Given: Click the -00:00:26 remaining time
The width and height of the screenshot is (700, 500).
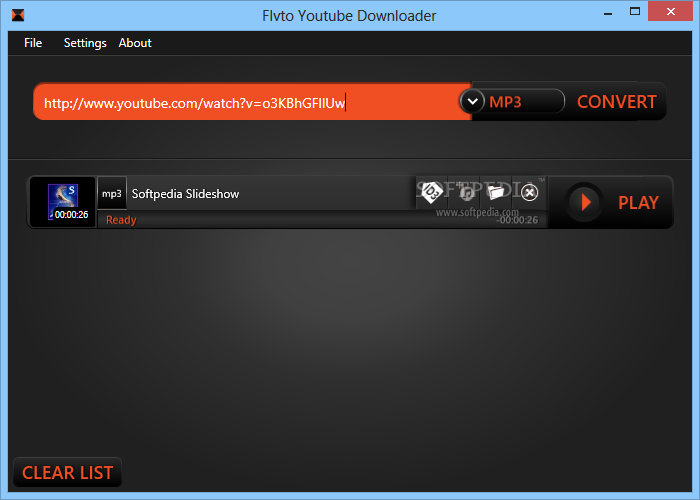Looking at the screenshot, I should (517, 220).
